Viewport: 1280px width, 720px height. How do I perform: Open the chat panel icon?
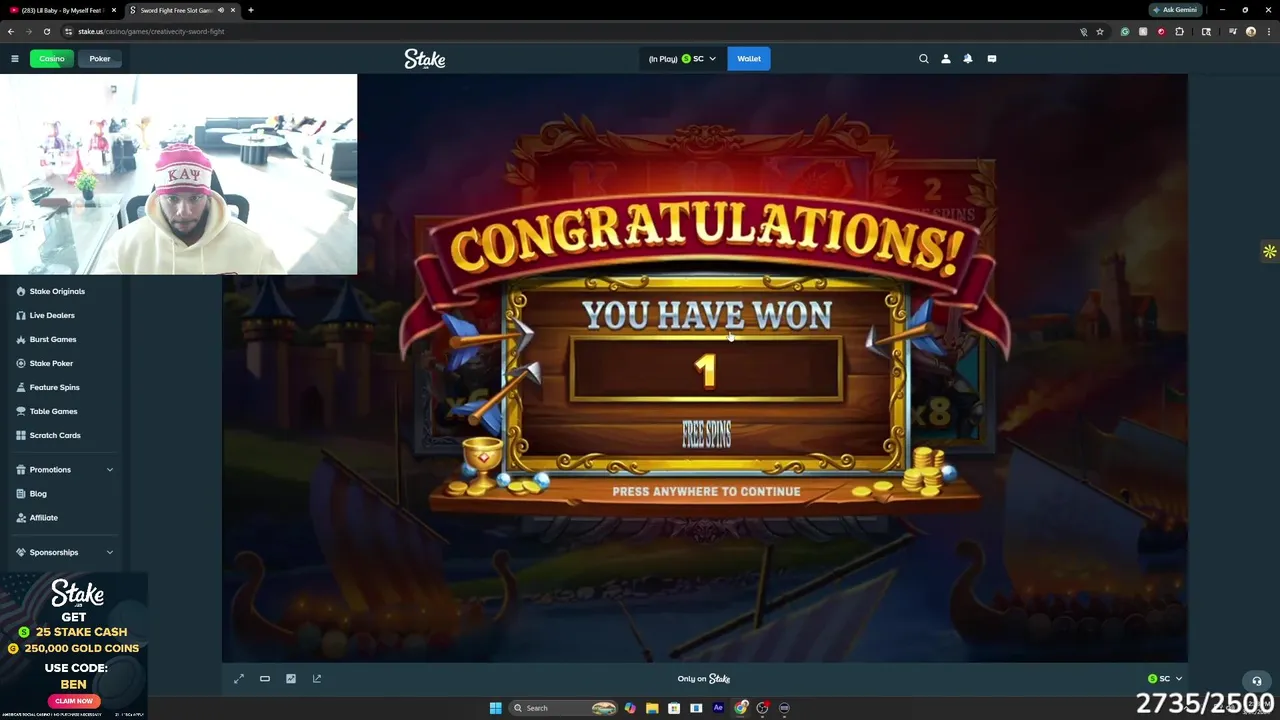coord(992,59)
